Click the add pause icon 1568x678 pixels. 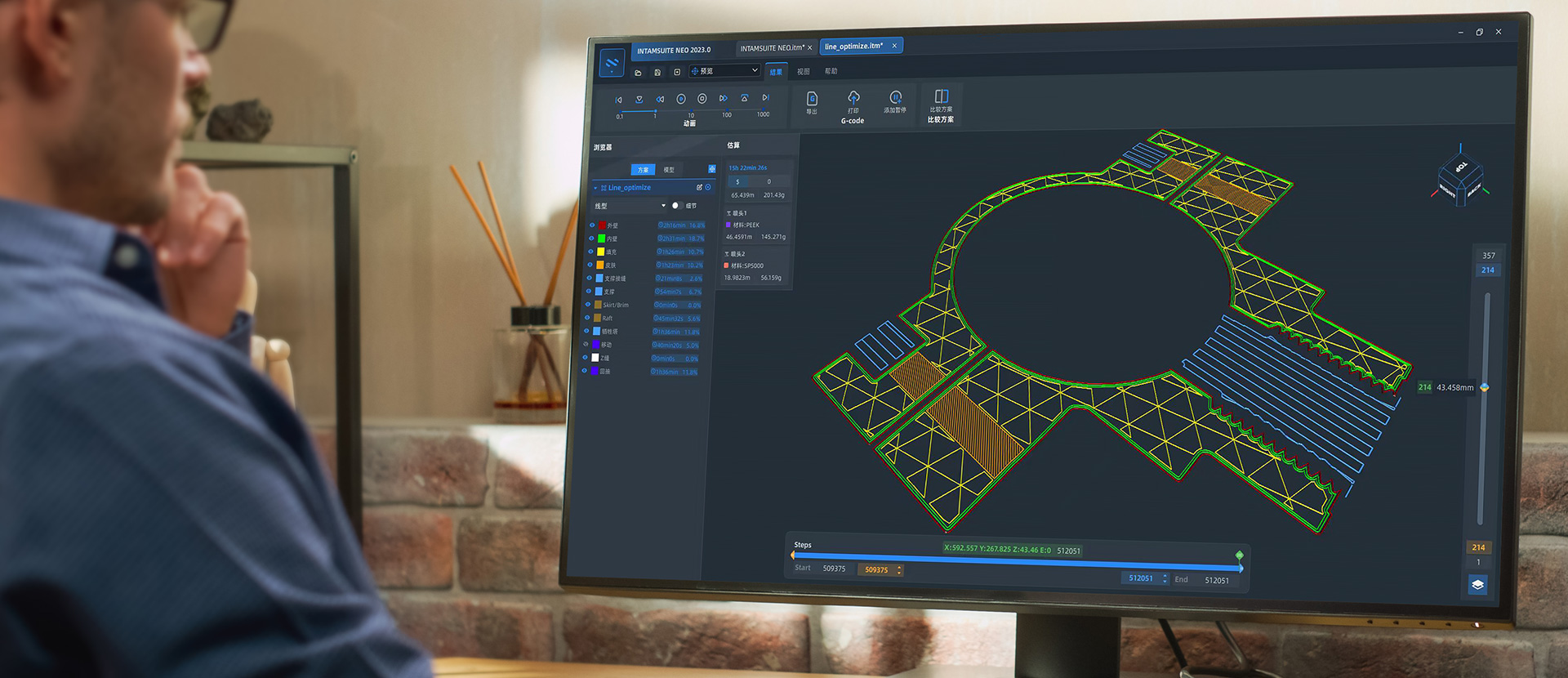895,98
